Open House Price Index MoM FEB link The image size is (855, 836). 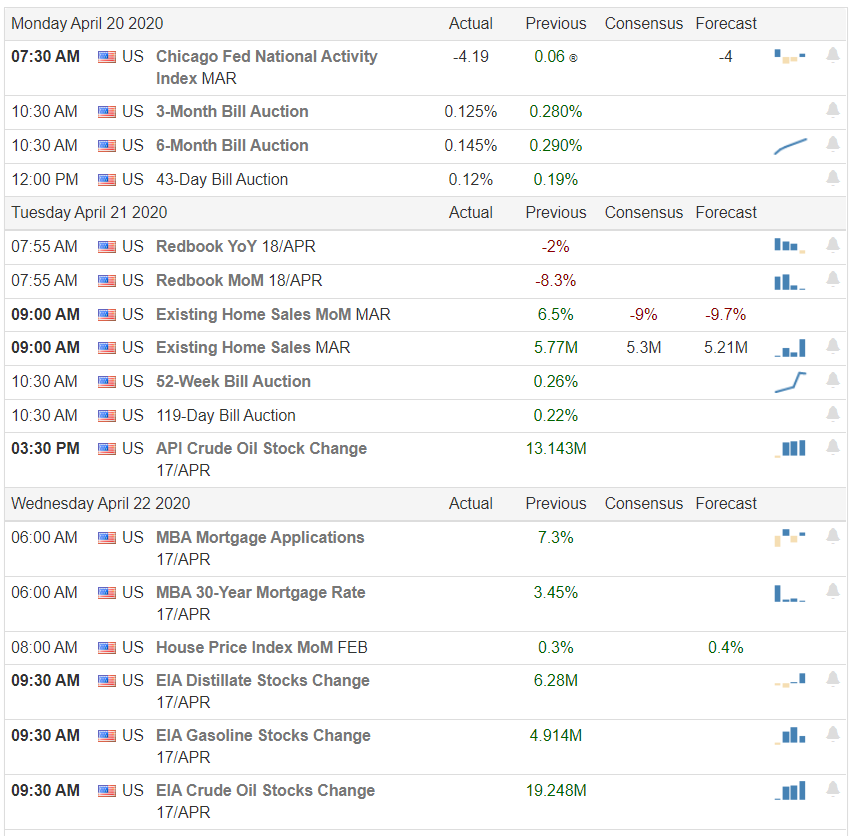(x=262, y=647)
